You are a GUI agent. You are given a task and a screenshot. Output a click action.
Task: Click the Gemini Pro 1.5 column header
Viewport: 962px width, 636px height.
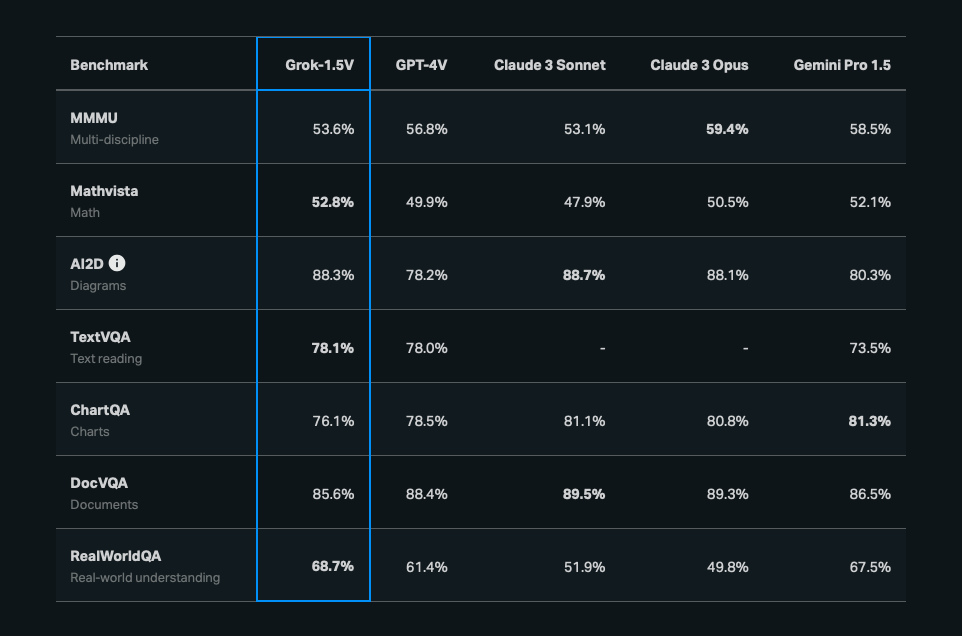coord(842,65)
